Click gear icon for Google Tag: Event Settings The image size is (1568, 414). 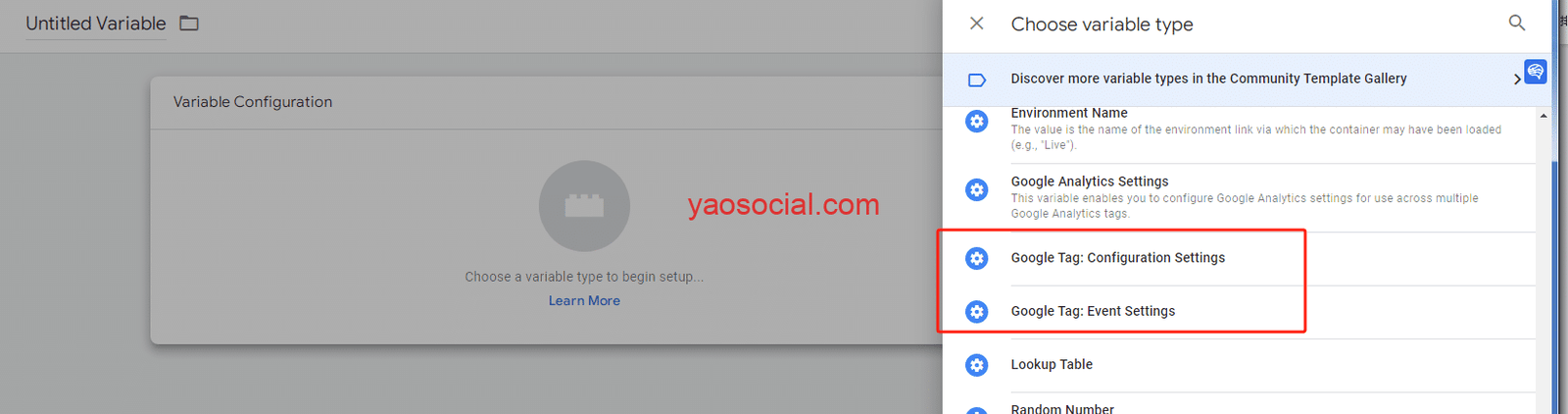[977, 311]
